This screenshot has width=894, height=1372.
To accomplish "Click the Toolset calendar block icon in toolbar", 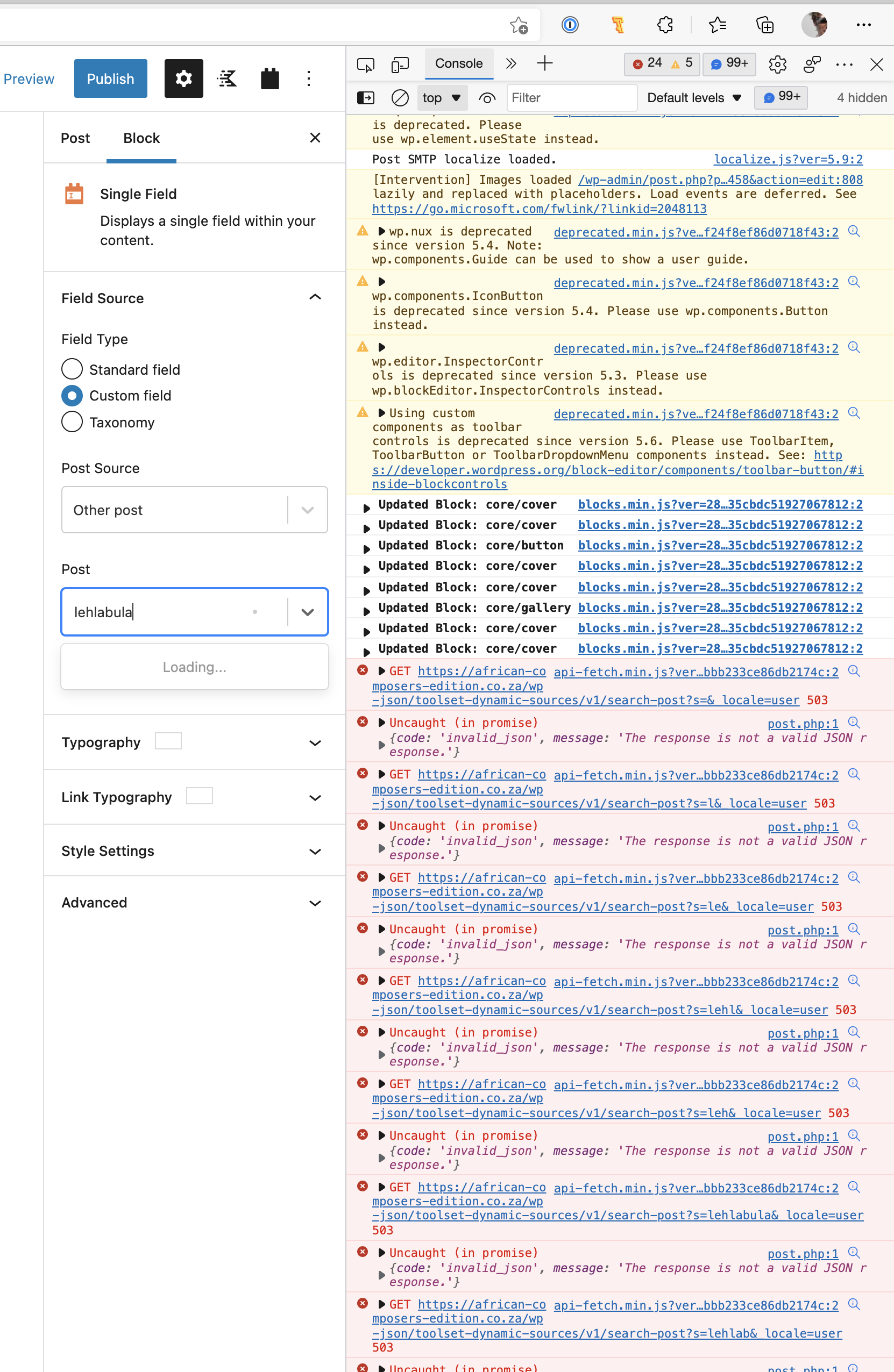I will click(x=269, y=78).
